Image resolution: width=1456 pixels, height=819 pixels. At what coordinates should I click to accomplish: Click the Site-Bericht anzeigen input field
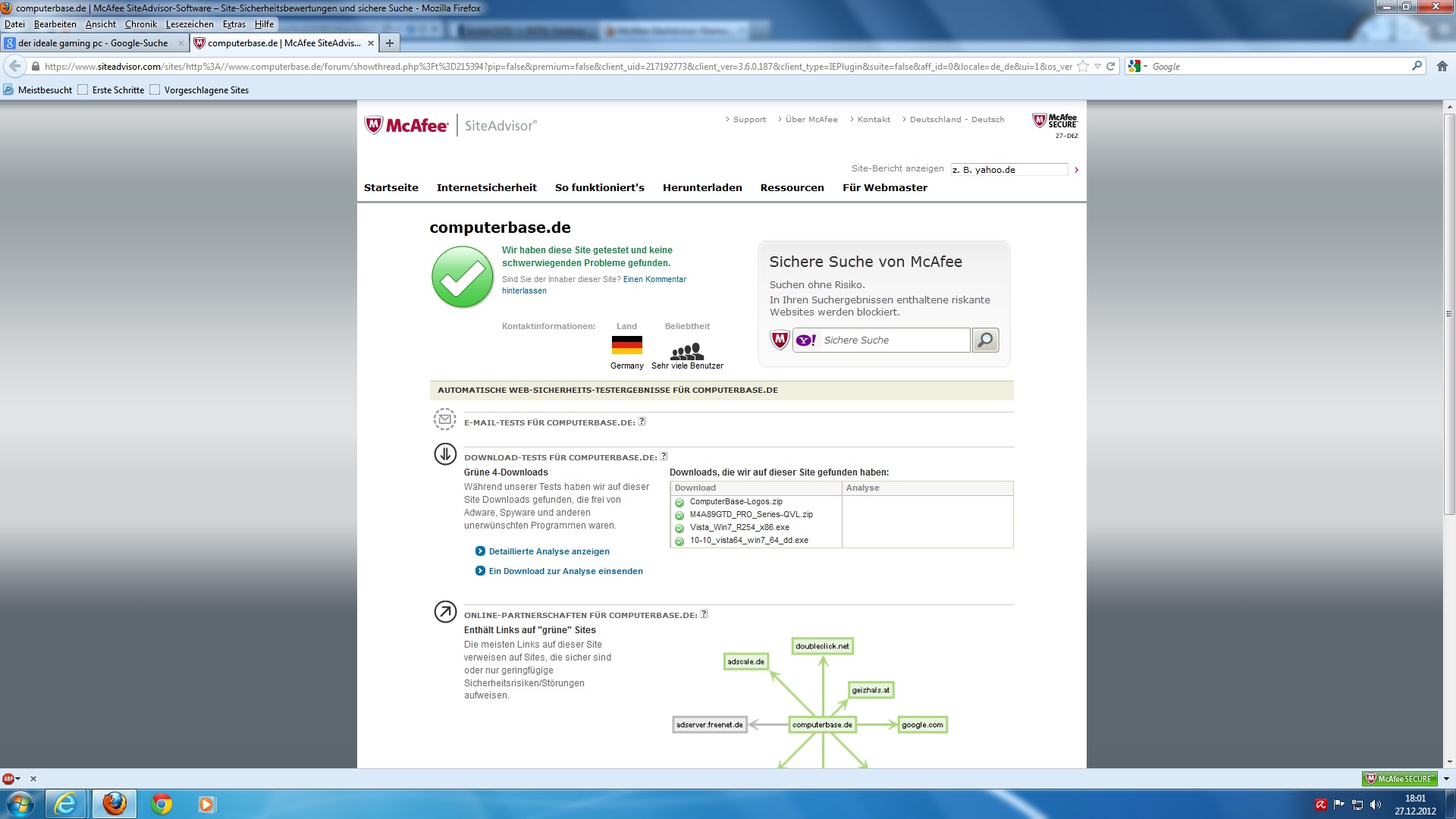pyautogui.click(x=1009, y=170)
